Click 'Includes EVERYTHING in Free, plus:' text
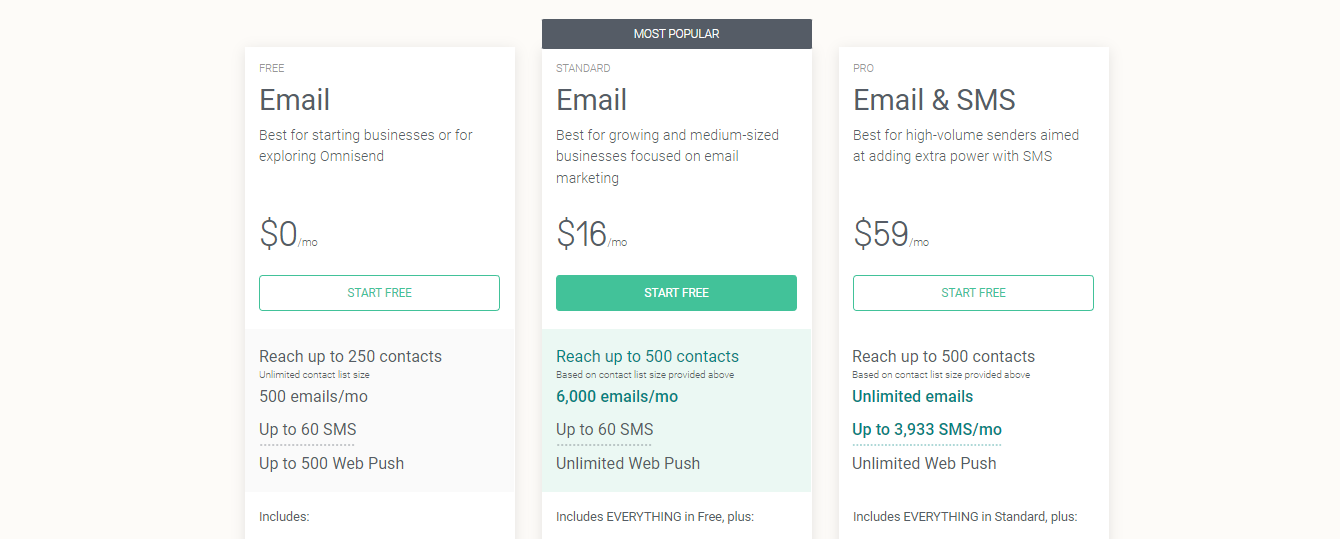 [x=654, y=517]
